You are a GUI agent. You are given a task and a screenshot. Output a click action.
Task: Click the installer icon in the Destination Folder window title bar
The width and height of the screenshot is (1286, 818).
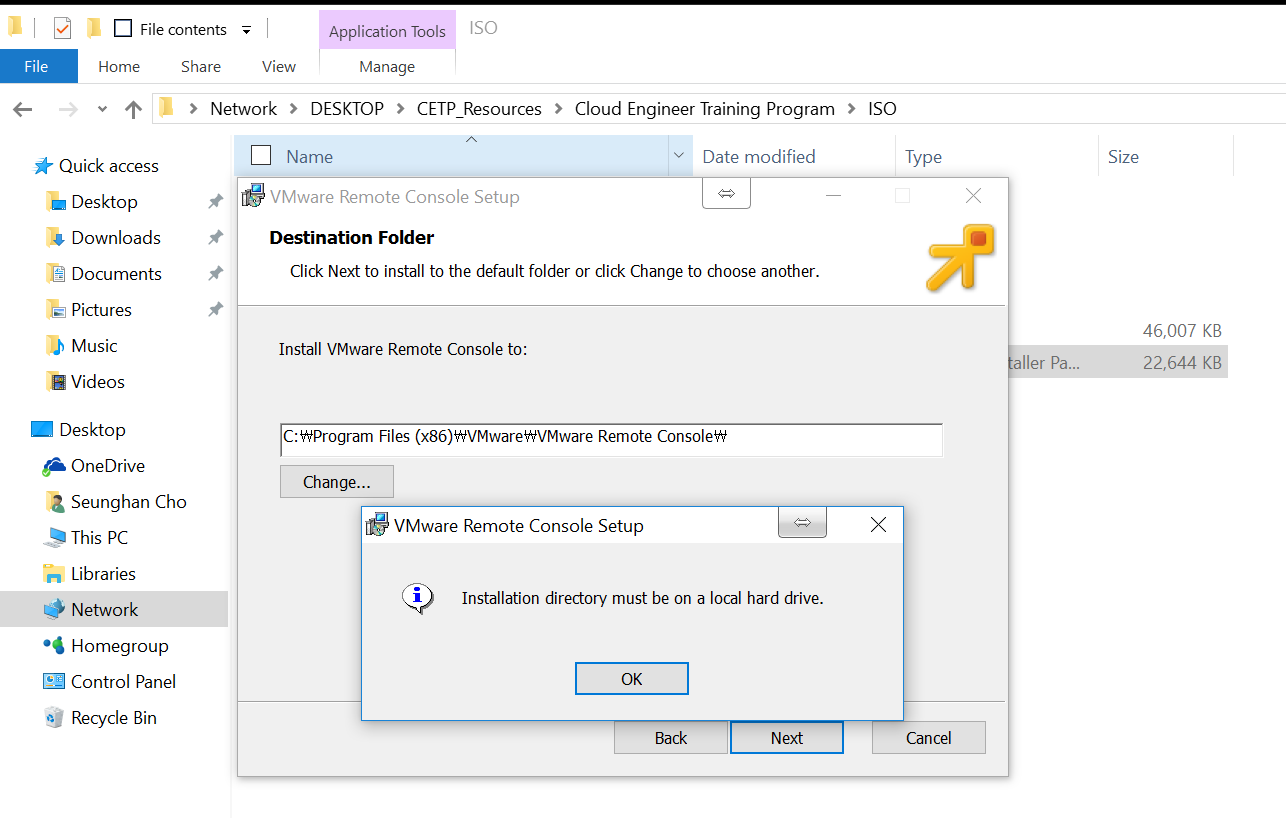254,196
